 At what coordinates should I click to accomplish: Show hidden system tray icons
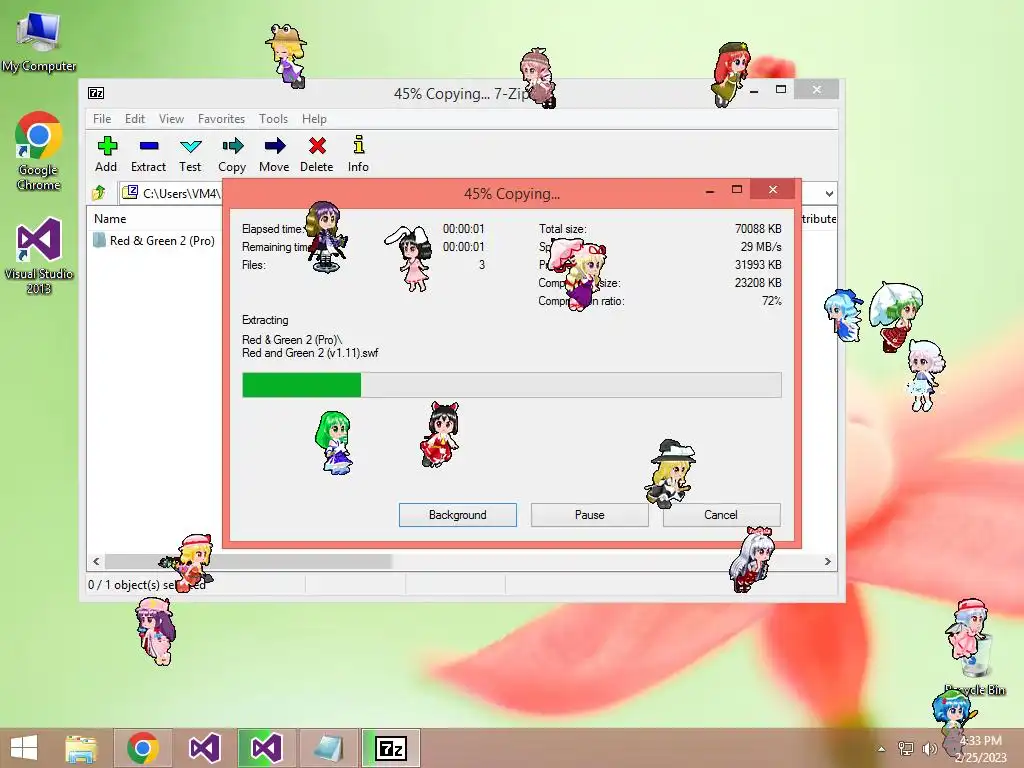pyautogui.click(x=882, y=748)
